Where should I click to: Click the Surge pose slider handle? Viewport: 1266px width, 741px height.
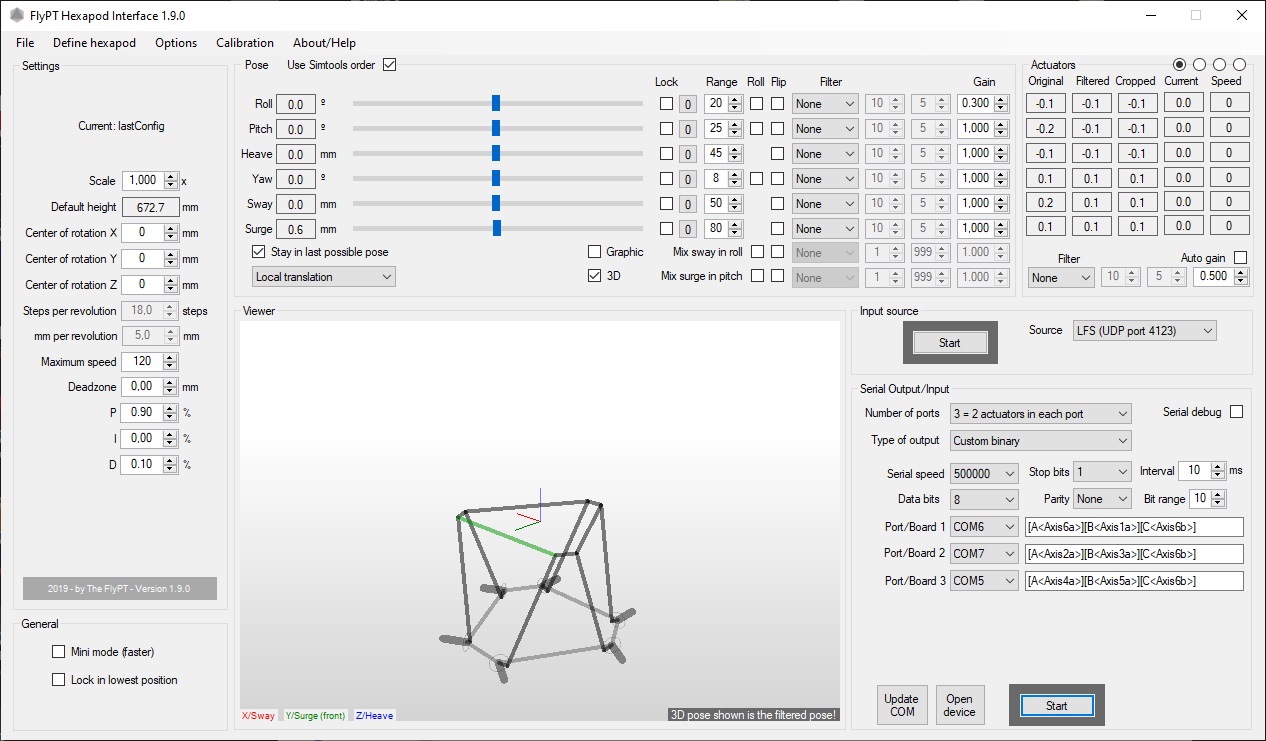pyautogui.click(x=497, y=228)
